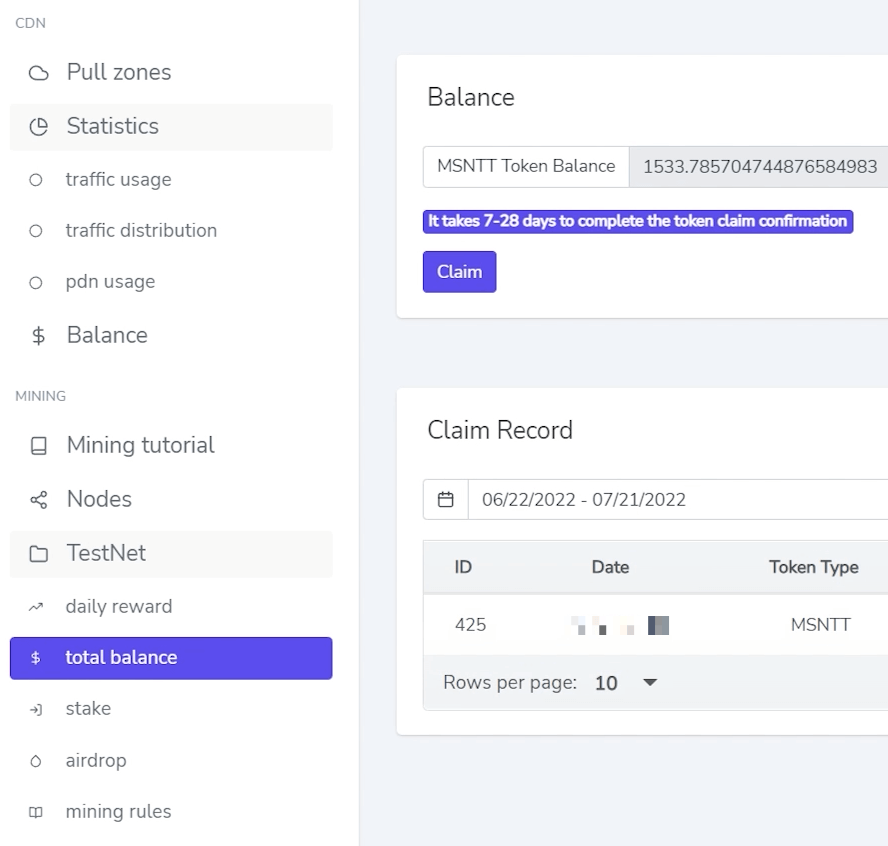Open the stake menu item
Image resolution: width=888 pixels, height=846 pixels.
171,709
